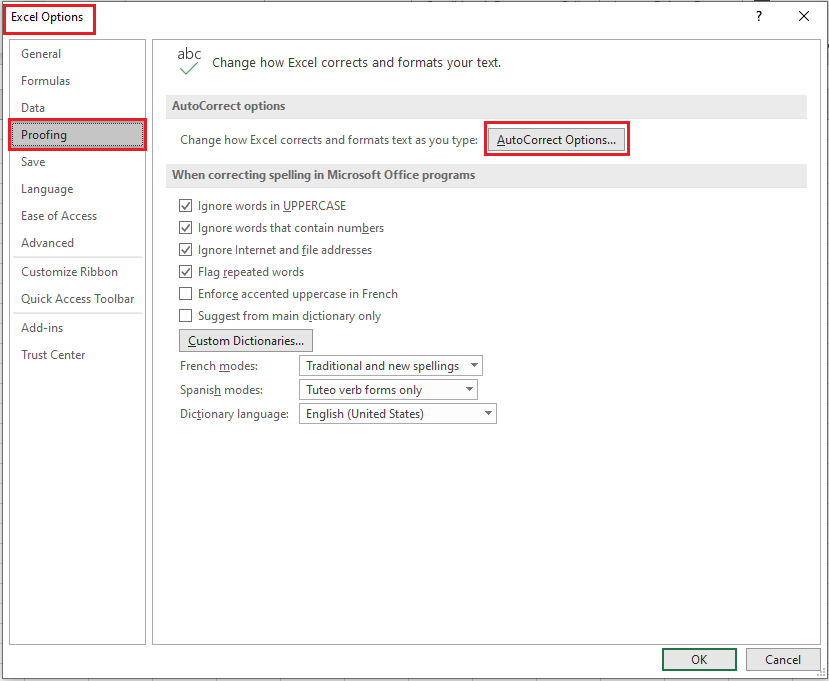
Task: Click the Help question mark icon
Action: click(x=758, y=17)
